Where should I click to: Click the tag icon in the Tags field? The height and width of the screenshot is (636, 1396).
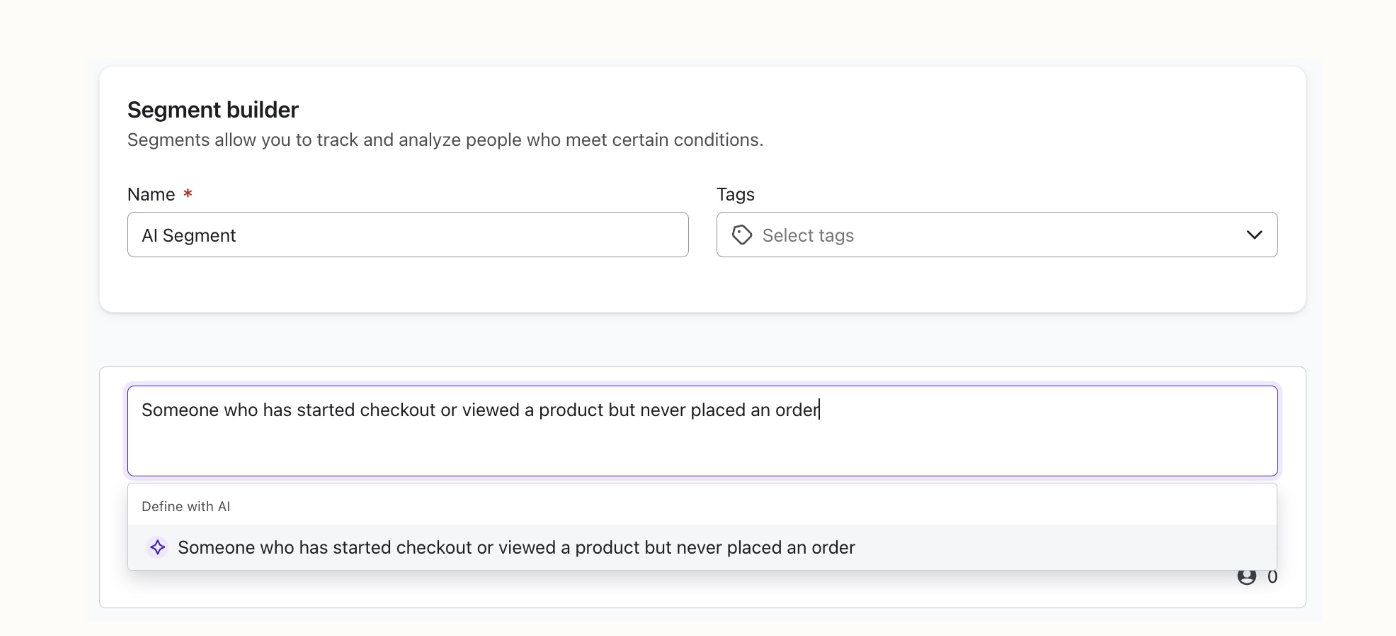pos(742,235)
